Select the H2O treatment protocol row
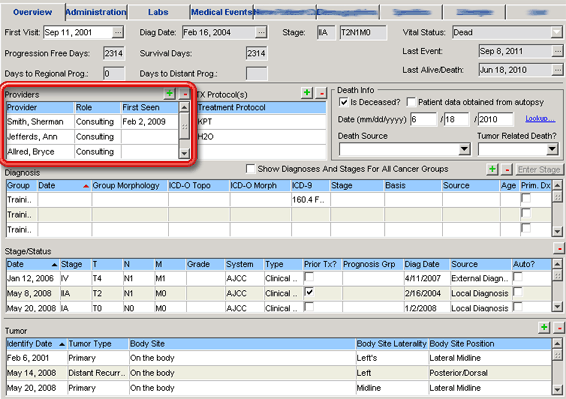This screenshot has height=399, width=566. pos(261,137)
